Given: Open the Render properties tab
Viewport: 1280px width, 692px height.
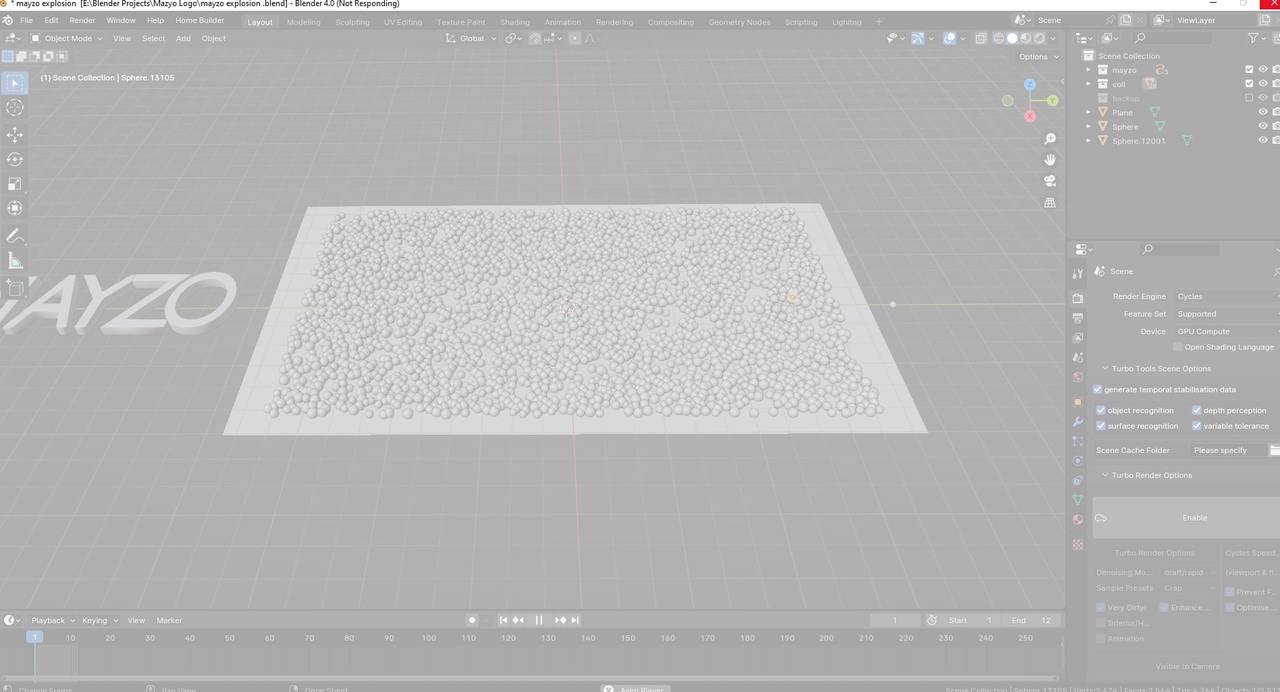Looking at the screenshot, I should (x=1077, y=298).
